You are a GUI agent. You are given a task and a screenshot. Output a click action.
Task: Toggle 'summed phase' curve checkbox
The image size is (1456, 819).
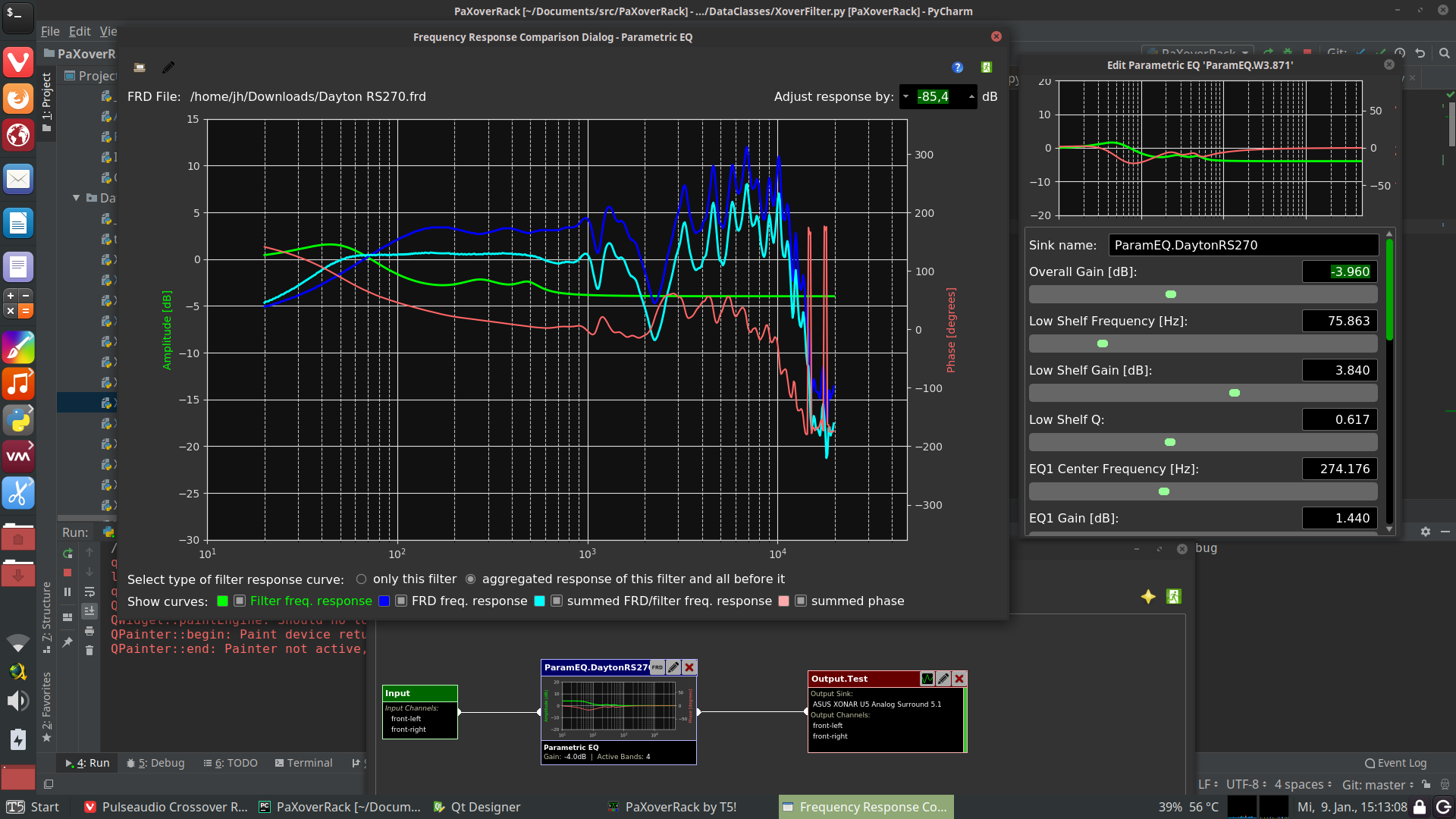(801, 601)
